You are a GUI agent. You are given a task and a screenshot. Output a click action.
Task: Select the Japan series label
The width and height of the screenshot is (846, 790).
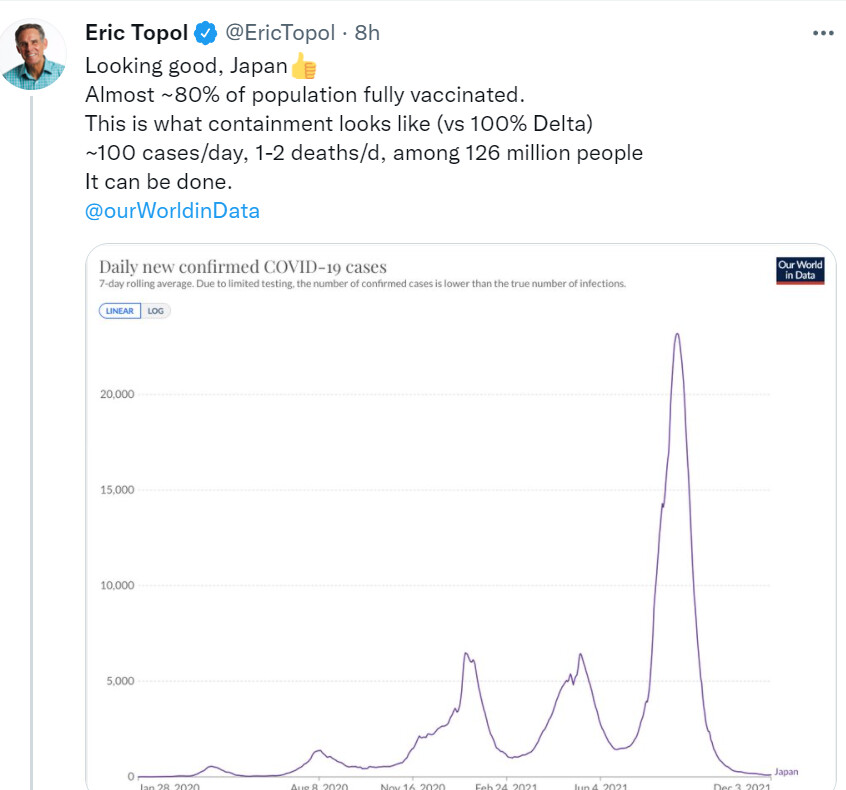click(787, 772)
